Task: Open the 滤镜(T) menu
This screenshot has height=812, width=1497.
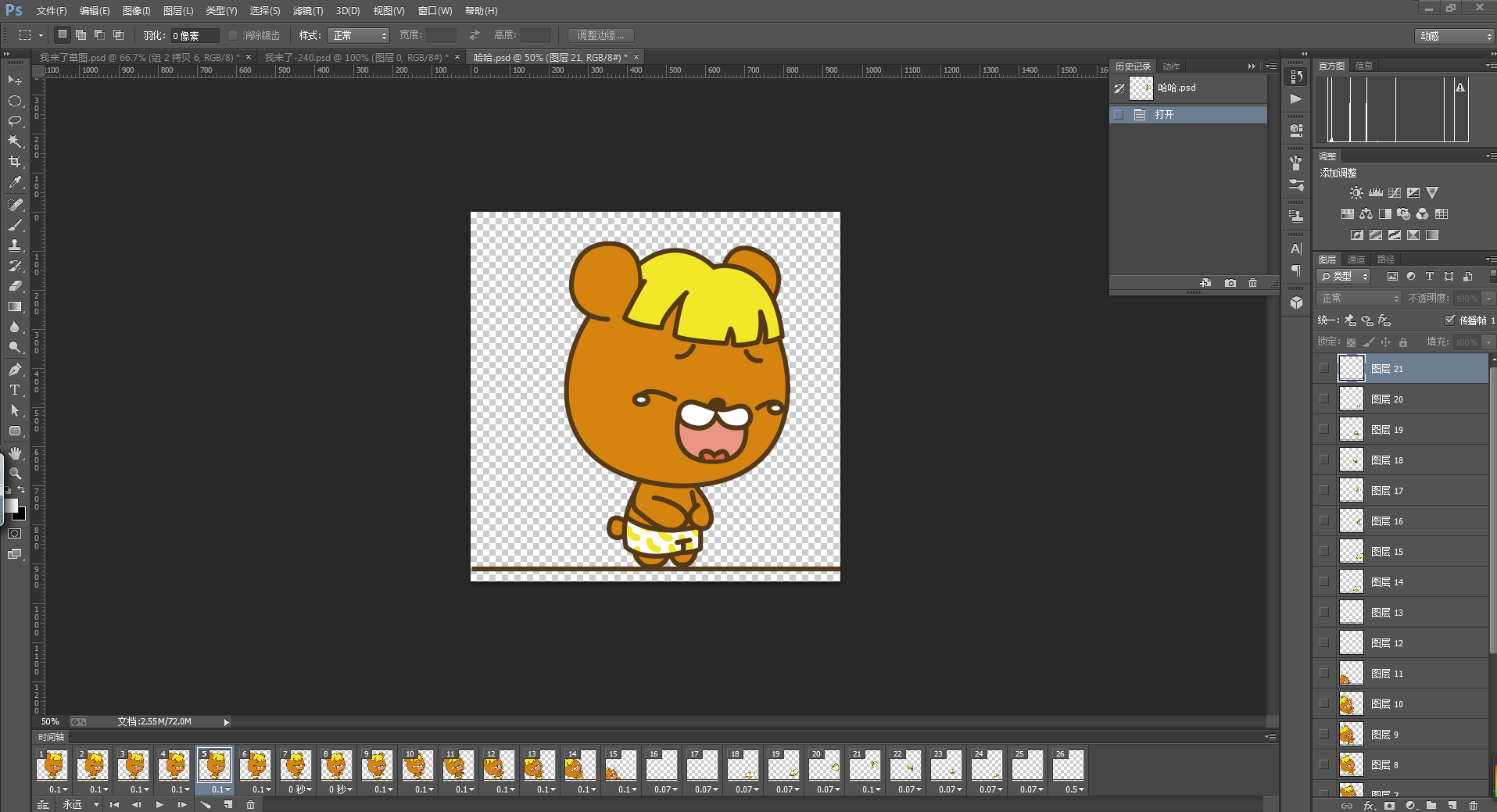Action: click(308, 11)
